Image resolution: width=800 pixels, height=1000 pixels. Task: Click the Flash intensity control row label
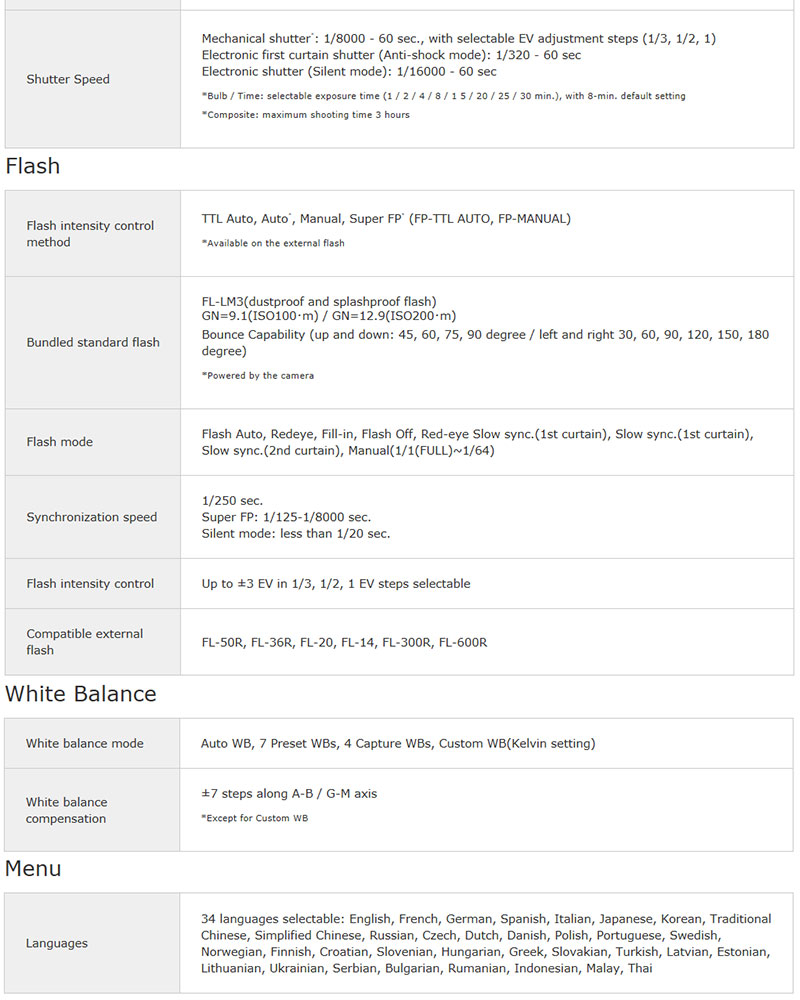click(90, 583)
